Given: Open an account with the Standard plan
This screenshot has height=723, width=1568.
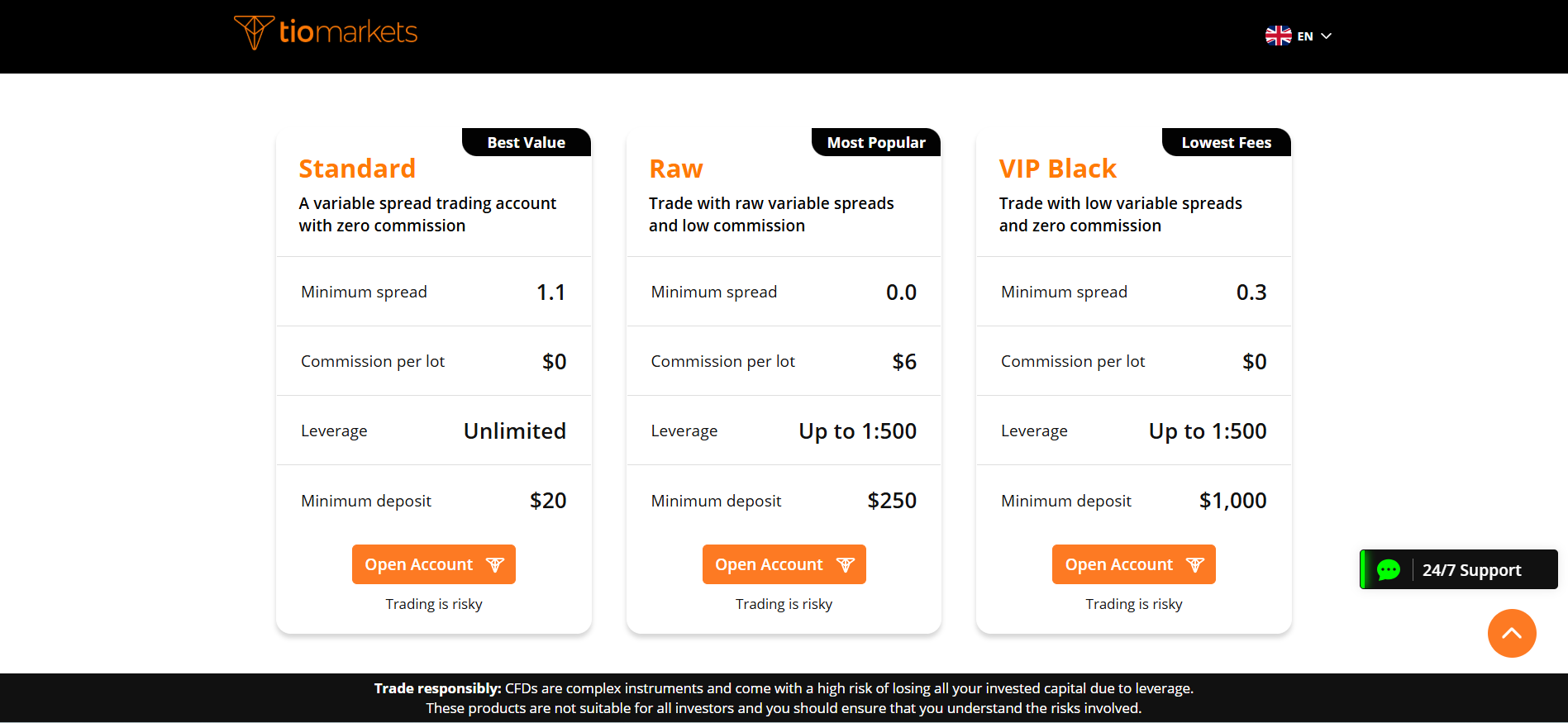Looking at the screenshot, I should [433, 564].
